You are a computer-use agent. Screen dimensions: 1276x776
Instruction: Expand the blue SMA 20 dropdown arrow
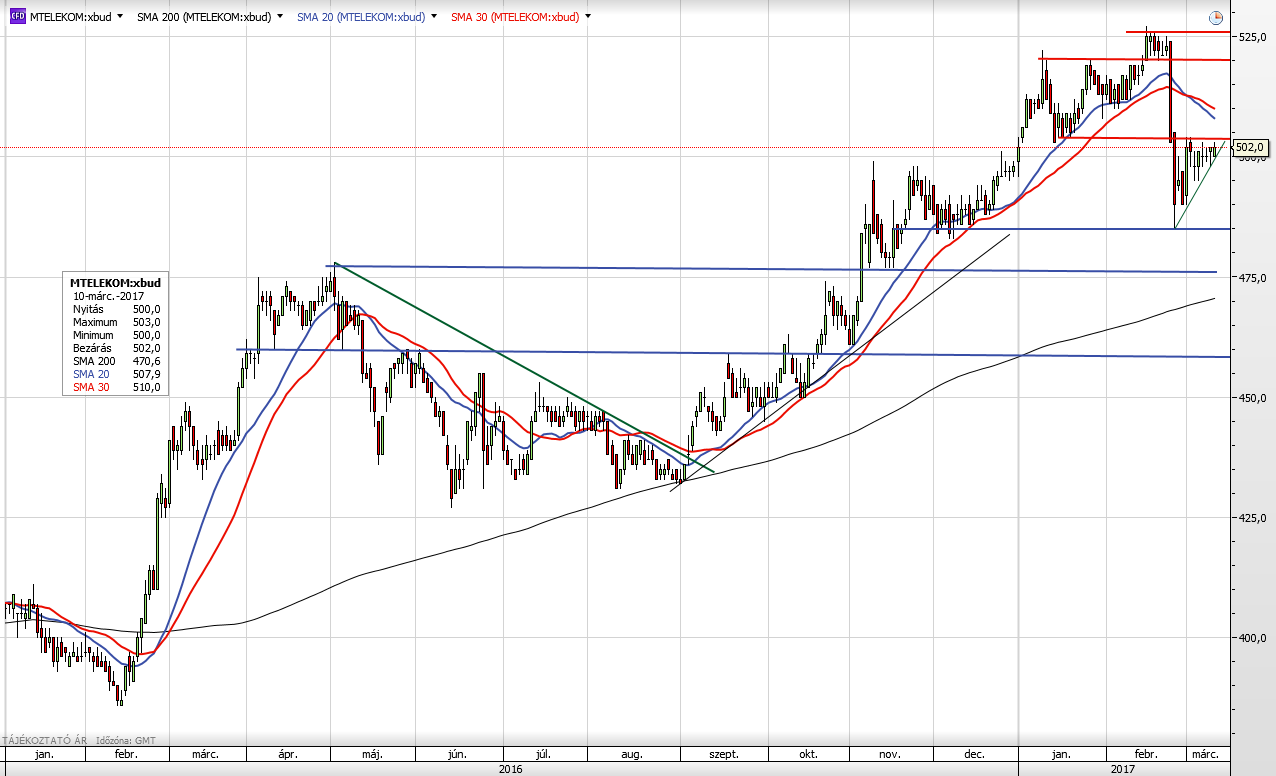point(433,17)
